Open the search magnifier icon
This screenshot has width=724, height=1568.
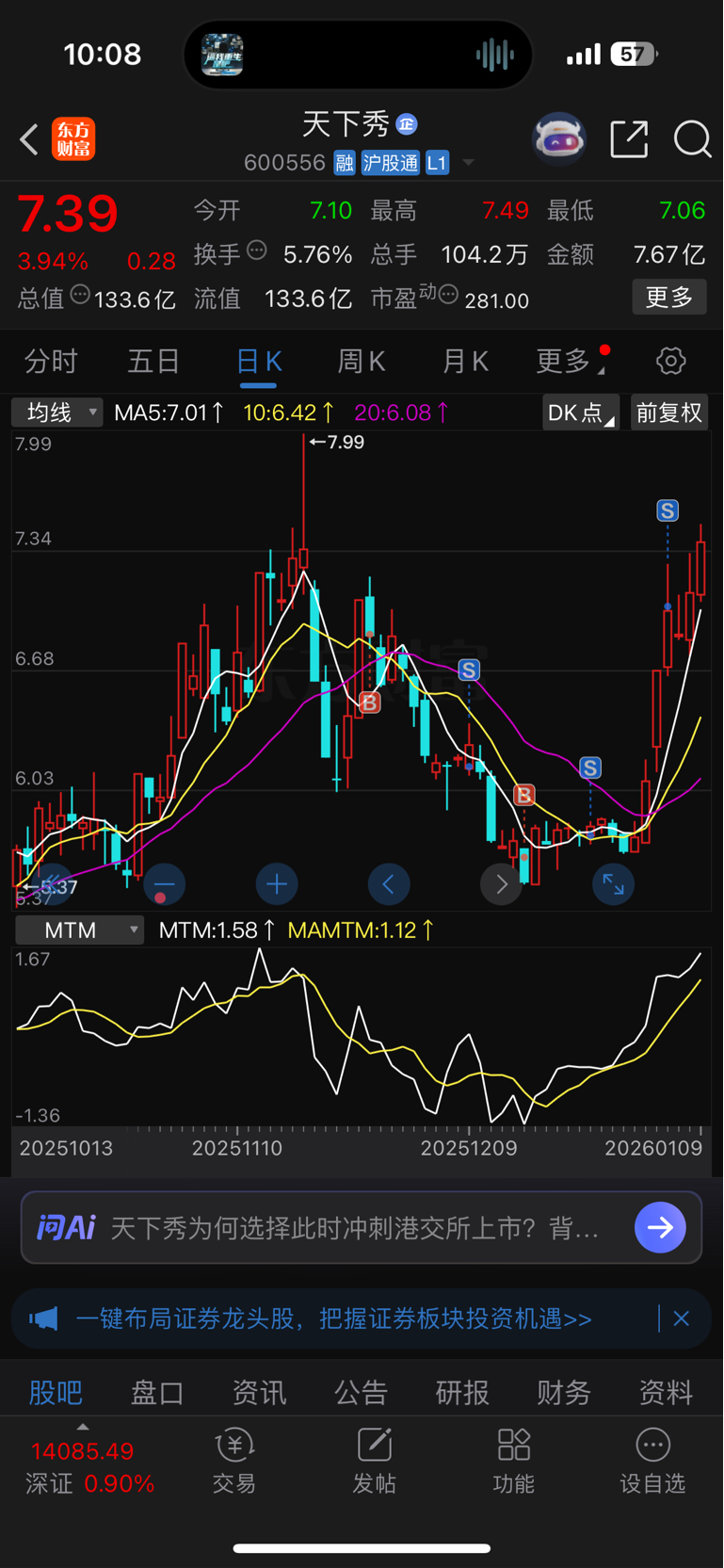point(692,139)
